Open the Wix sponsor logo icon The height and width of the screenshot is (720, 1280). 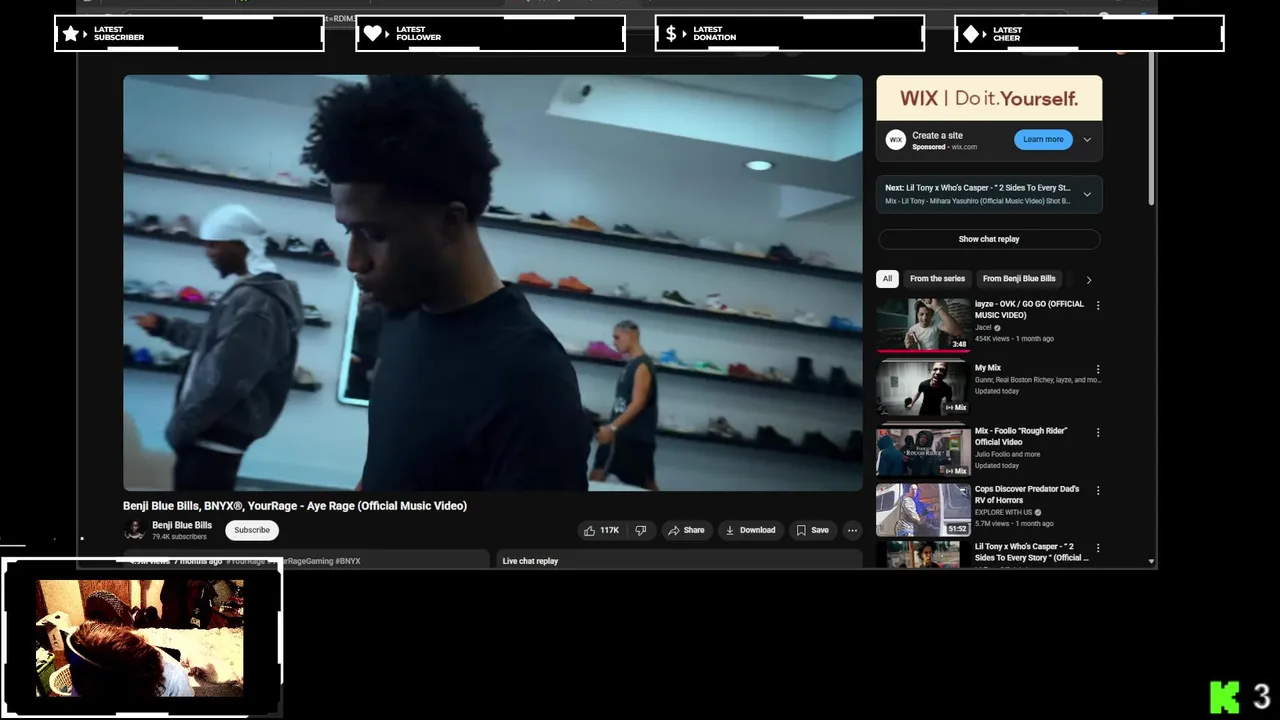point(896,140)
